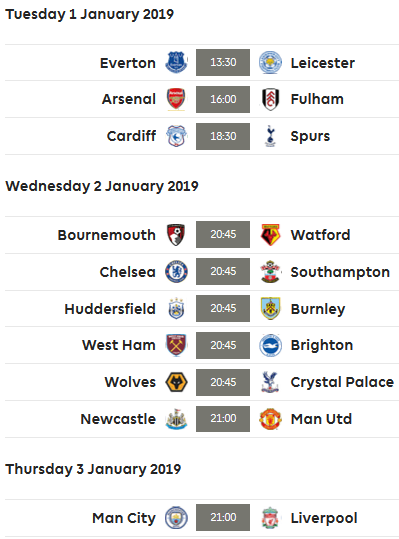Open the 16:00 Arsenal v Fulham kickoff

(x=223, y=99)
